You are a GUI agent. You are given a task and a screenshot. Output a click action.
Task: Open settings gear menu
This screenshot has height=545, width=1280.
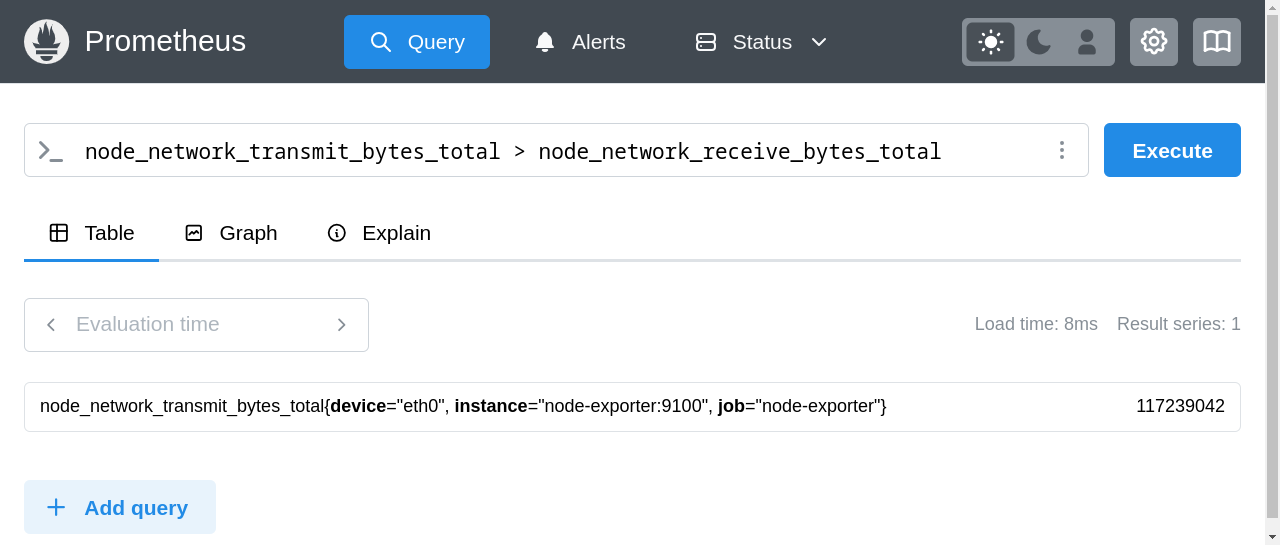pos(1154,42)
